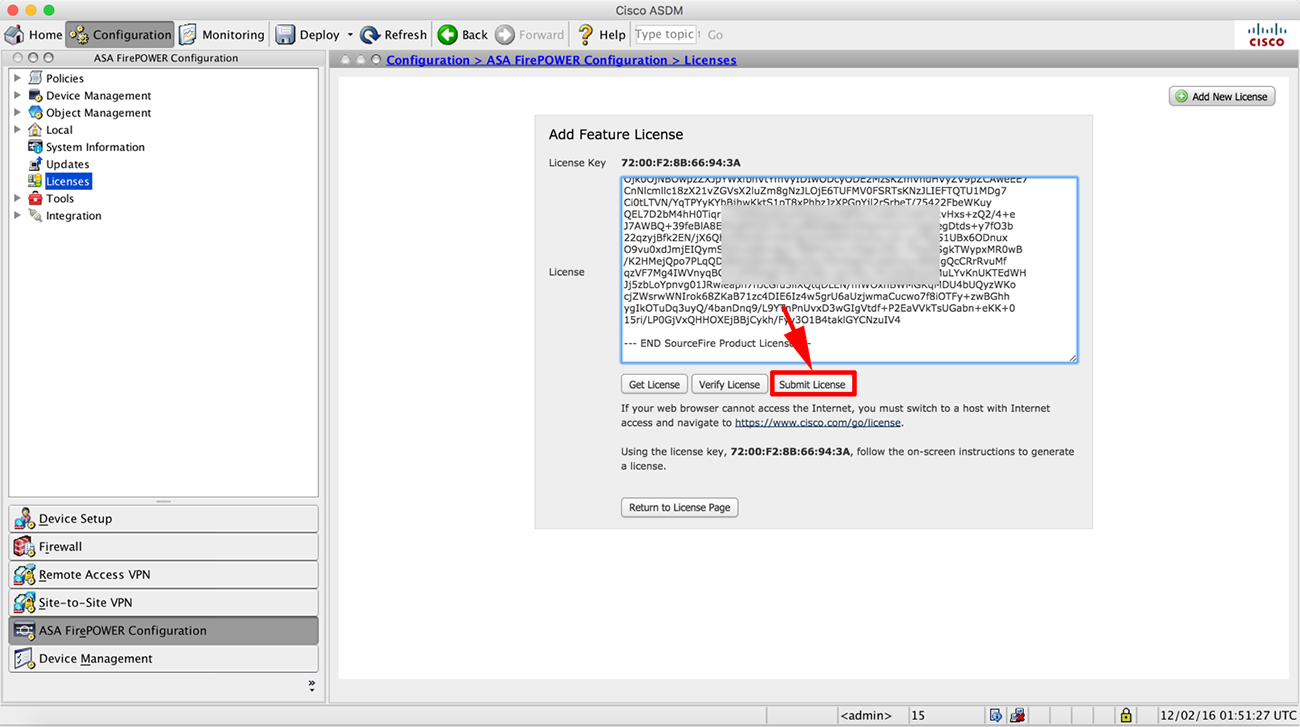Click the Verify License button

(x=729, y=384)
